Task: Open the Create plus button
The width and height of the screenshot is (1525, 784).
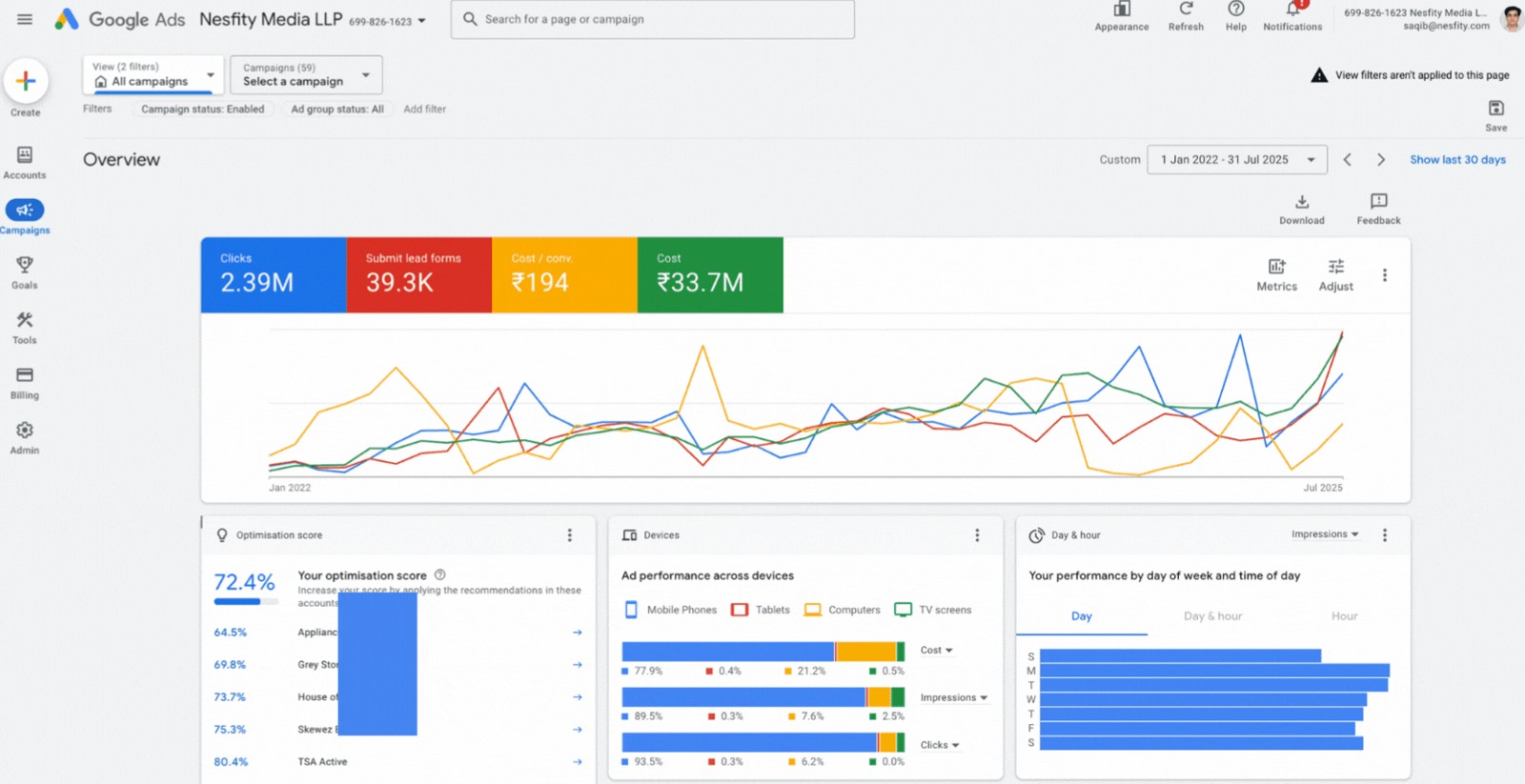Action: tap(26, 81)
